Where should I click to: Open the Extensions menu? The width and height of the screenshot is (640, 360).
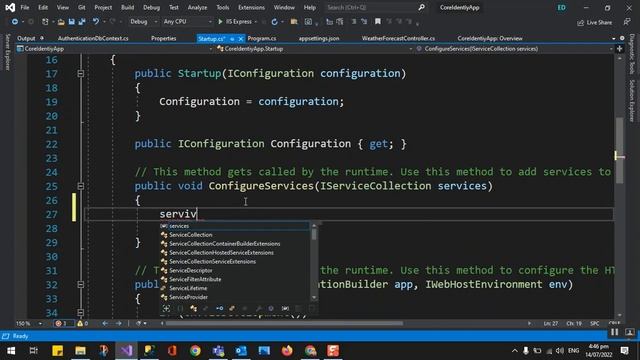pyautogui.click(x=251, y=7)
